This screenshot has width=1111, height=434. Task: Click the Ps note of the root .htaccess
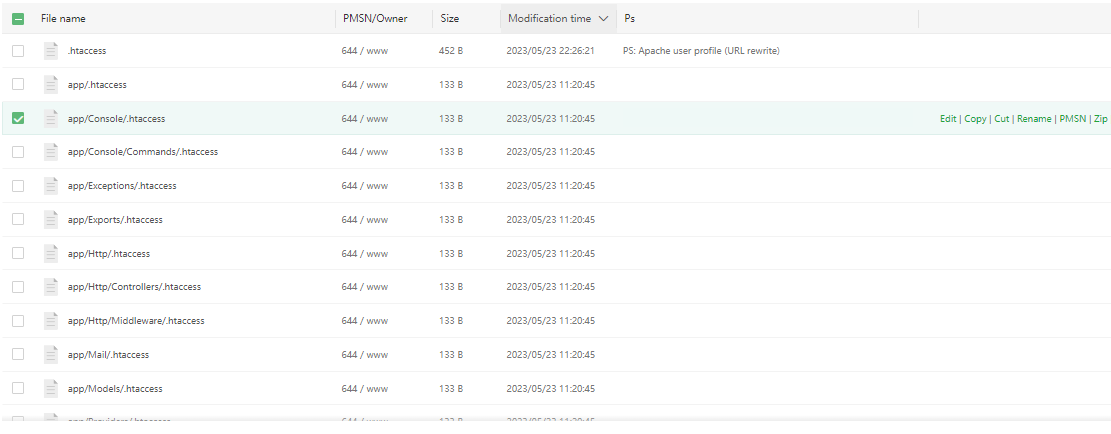(x=700, y=51)
